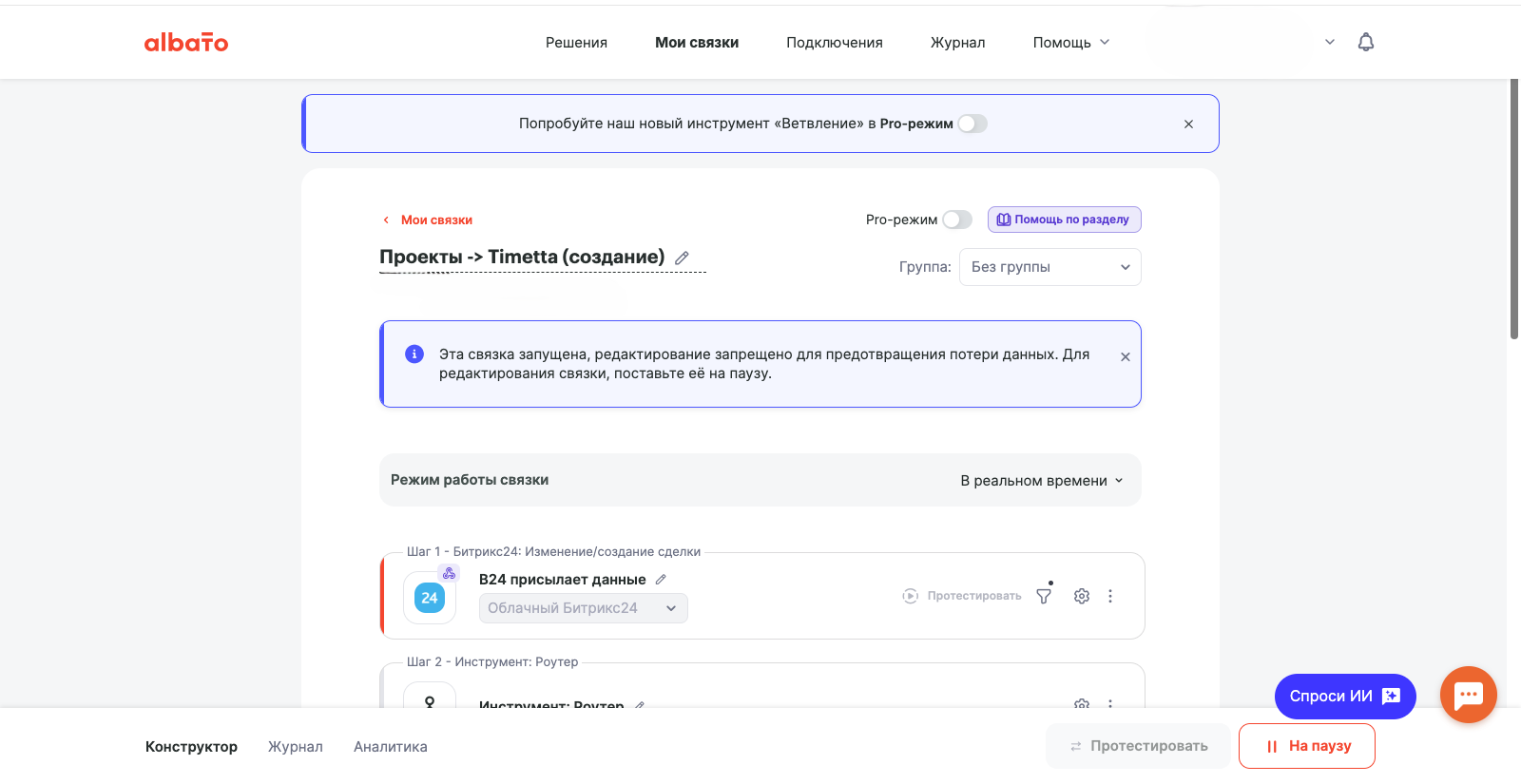Go back via the Мои связки breadcrumb link

point(436,220)
